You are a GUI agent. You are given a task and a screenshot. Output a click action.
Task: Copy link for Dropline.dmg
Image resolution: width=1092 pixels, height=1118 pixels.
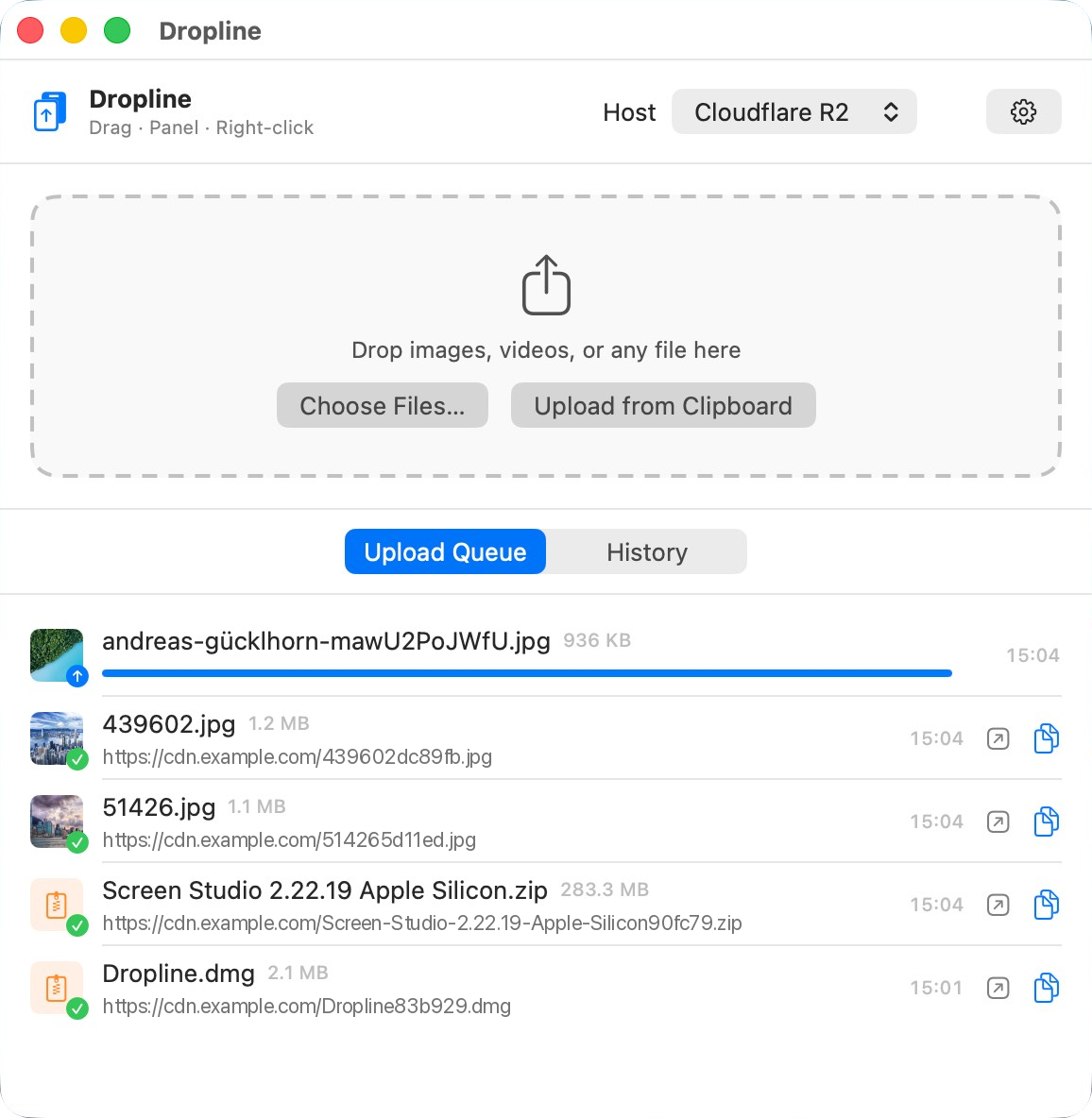click(1047, 988)
